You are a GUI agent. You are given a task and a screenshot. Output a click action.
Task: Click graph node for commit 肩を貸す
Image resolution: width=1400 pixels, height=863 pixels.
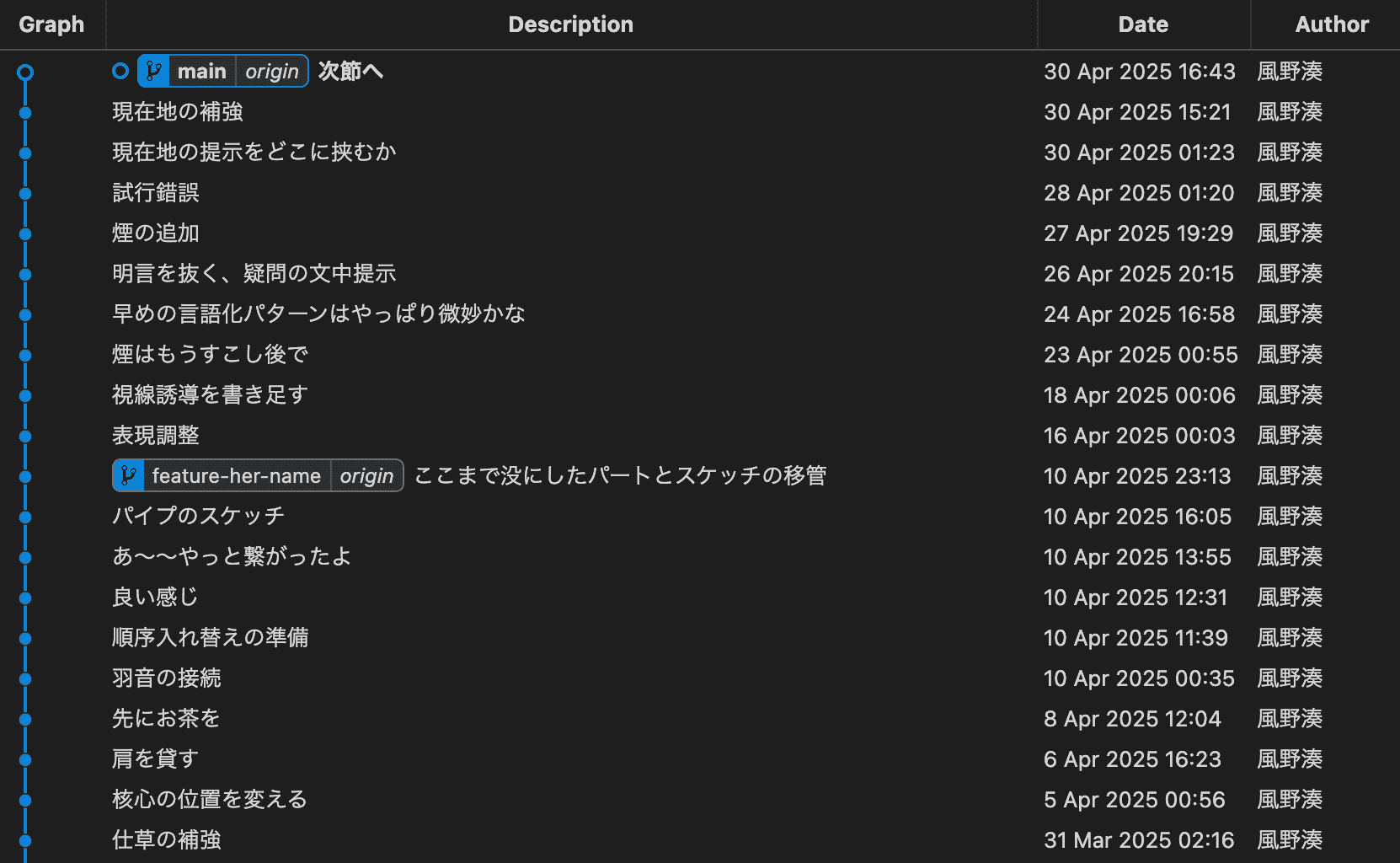click(x=25, y=760)
